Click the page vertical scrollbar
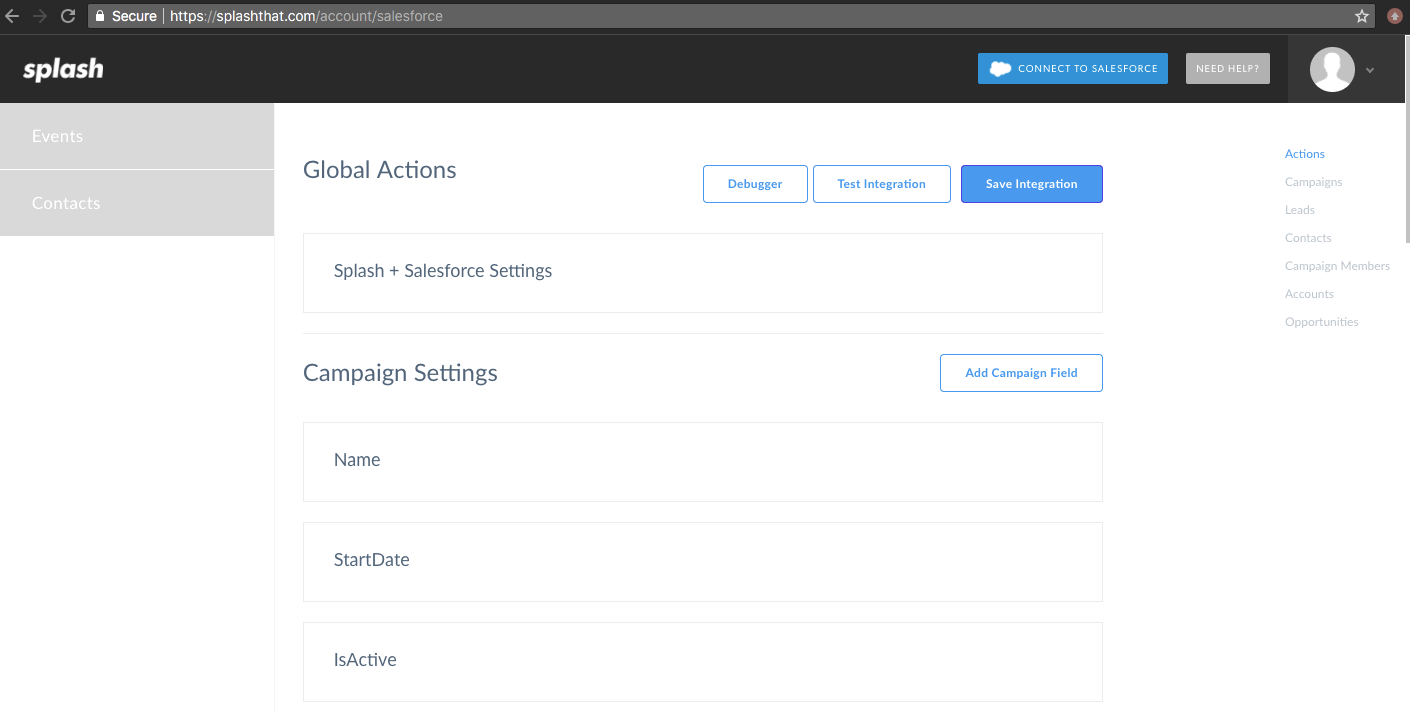1410x713 pixels. pos(1406,140)
